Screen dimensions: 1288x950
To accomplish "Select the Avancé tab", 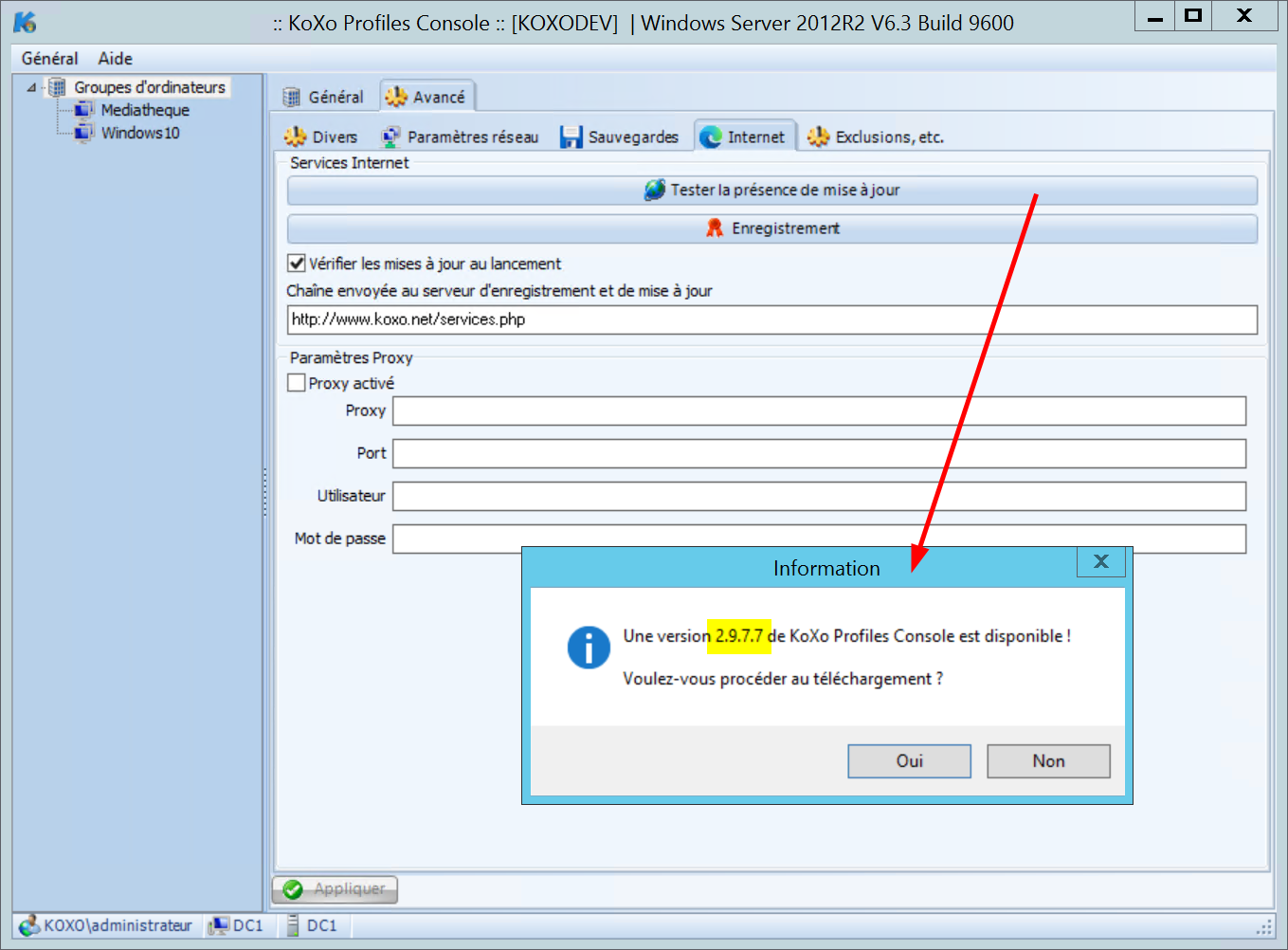I will pos(426,97).
